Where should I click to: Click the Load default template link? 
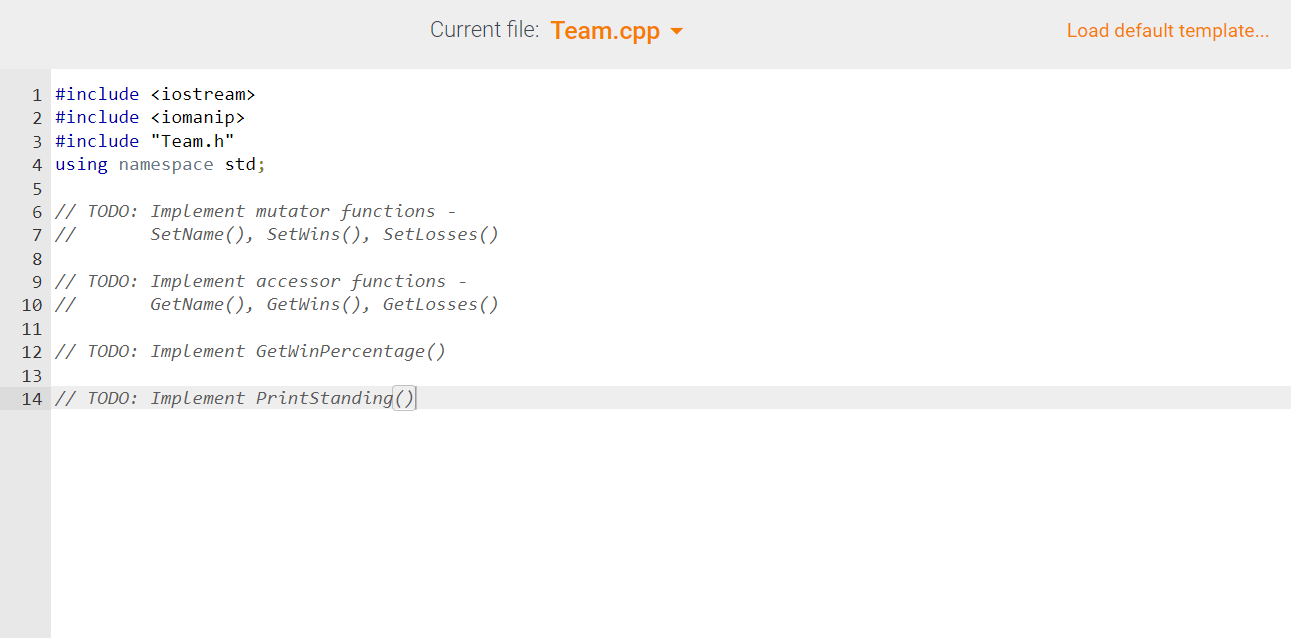click(x=1167, y=31)
